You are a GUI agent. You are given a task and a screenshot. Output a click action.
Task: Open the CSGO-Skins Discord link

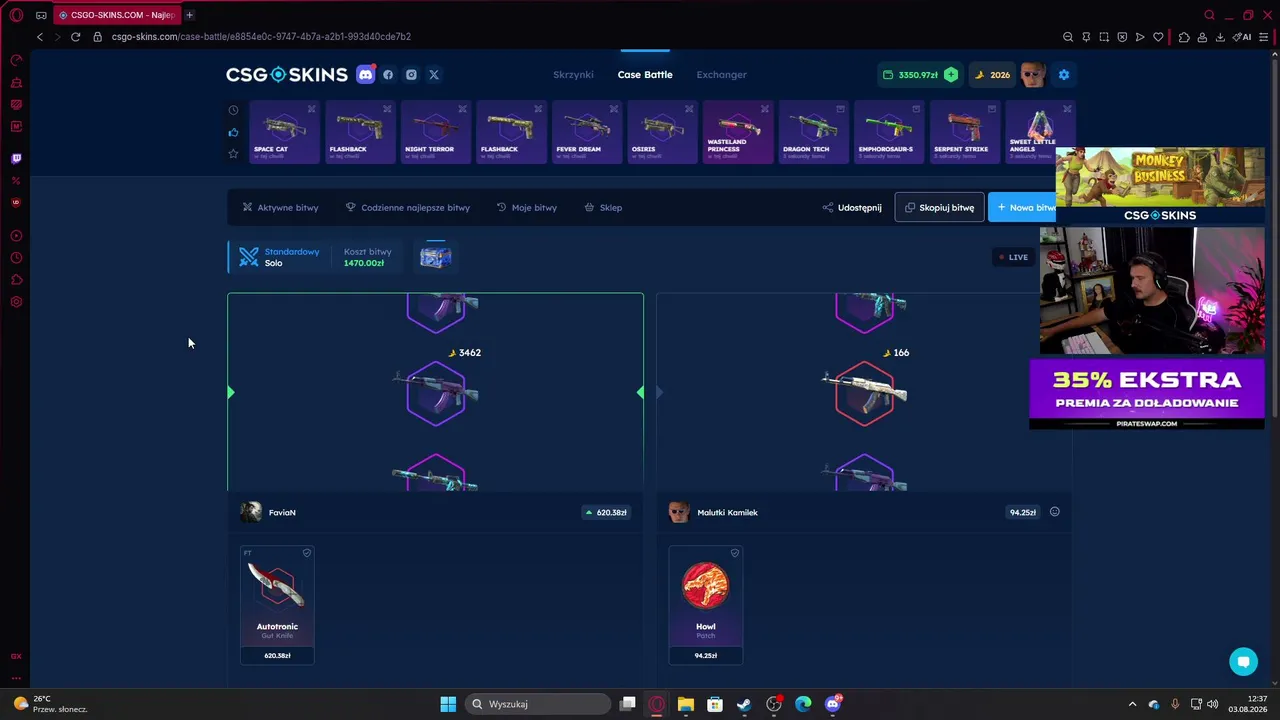click(x=366, y=74)
